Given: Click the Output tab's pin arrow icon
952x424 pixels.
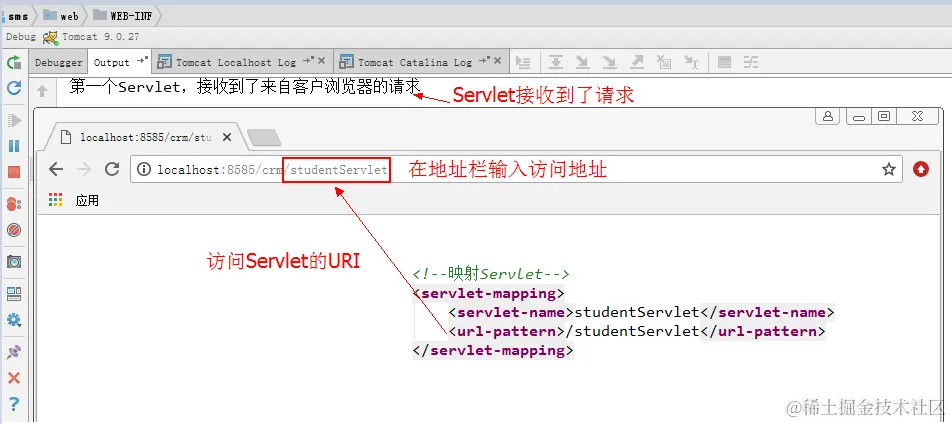Looking at the screenshot, I should pos(141,60).
